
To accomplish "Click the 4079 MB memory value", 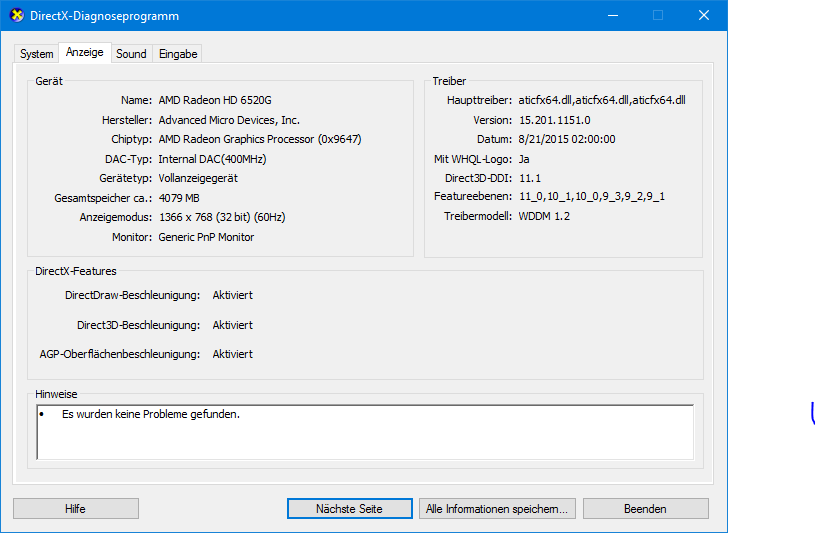I will [x=179, y=198].
